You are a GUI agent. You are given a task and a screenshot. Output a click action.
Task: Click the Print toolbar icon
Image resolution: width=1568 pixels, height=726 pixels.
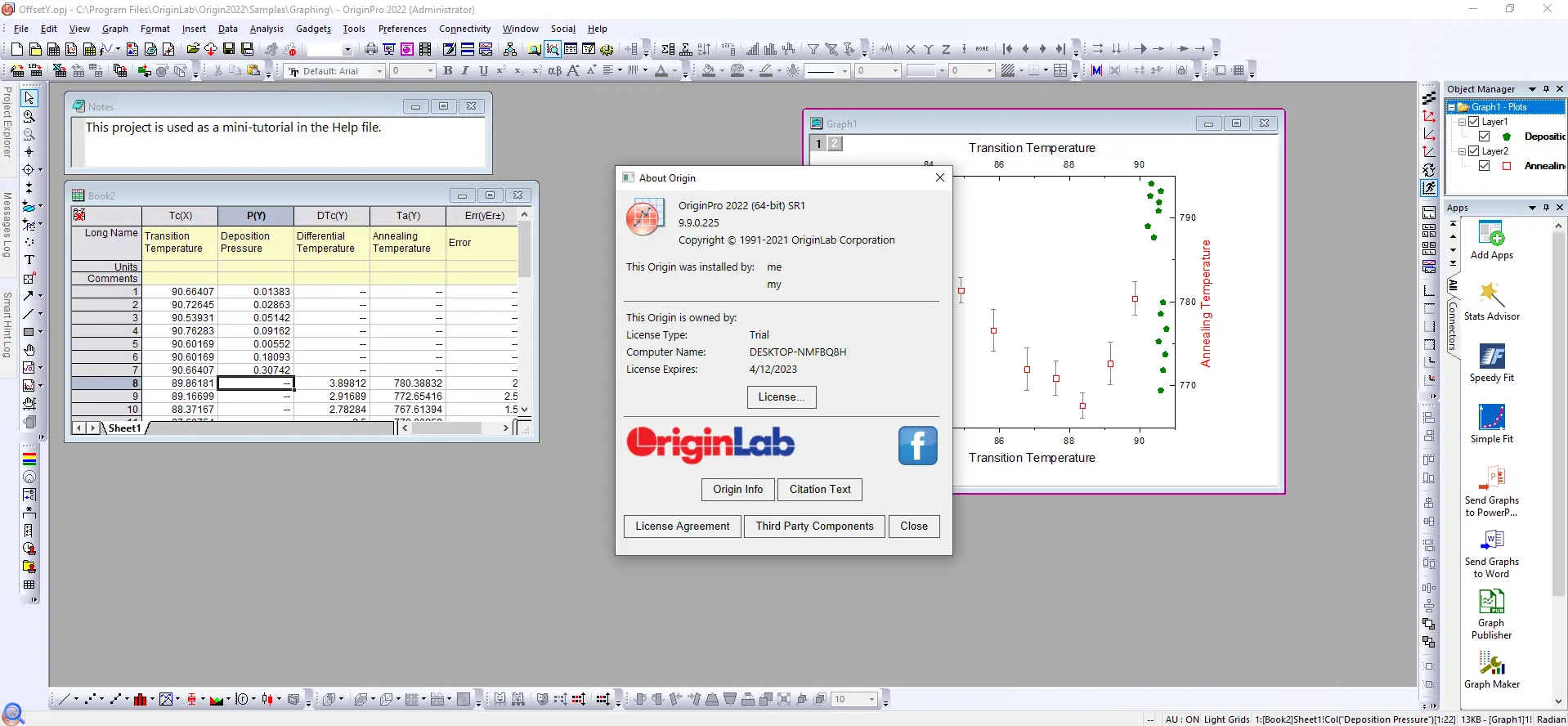coord(371,49)
